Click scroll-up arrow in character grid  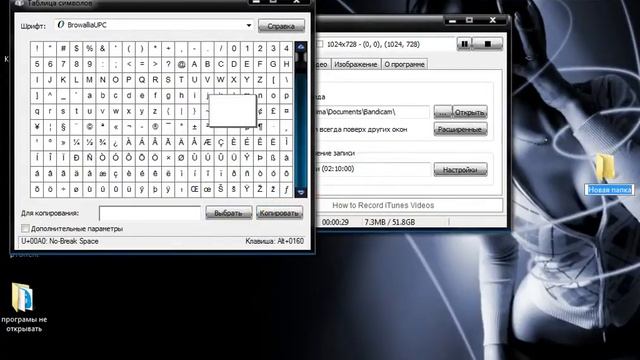click(301, 47)
